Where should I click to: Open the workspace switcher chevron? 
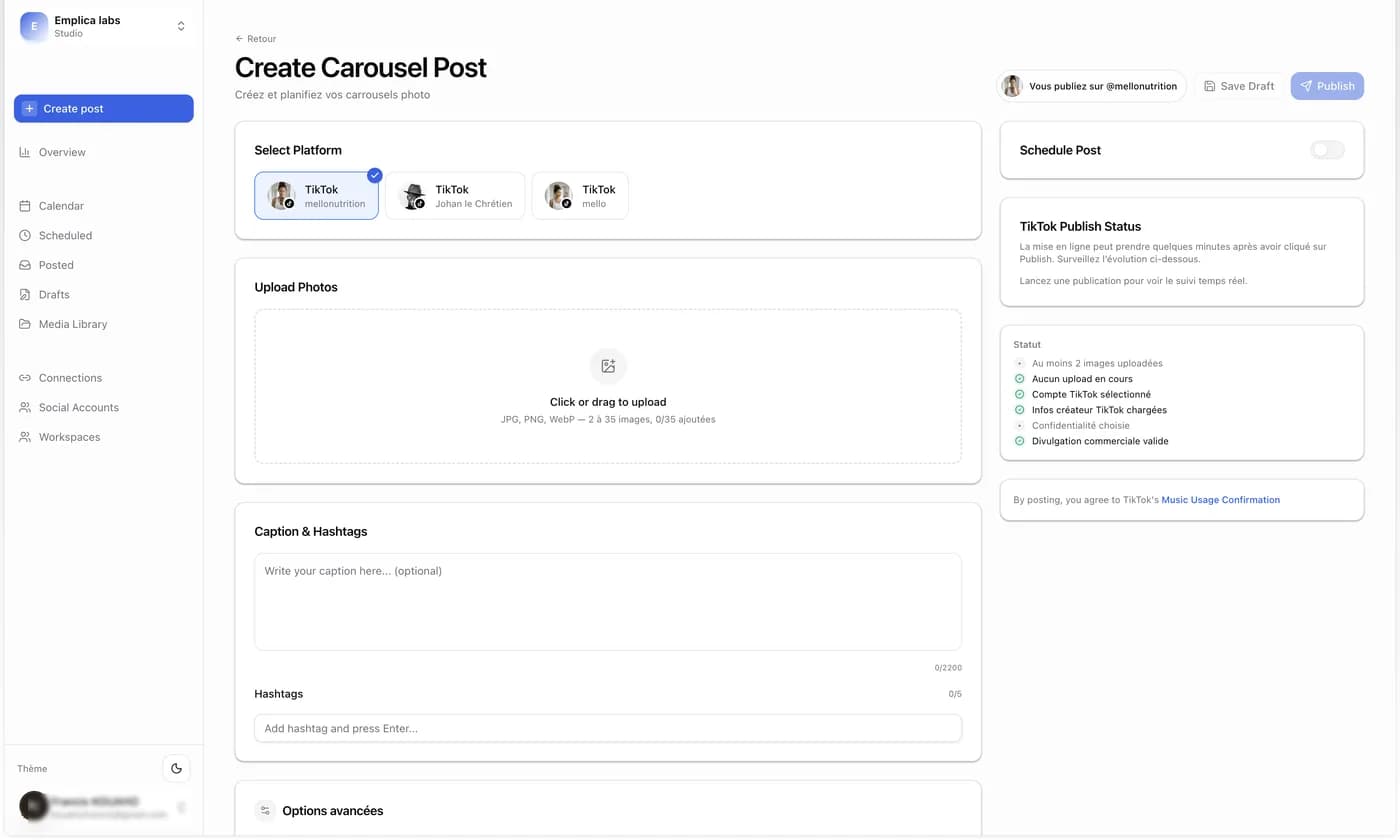[181, 26]
